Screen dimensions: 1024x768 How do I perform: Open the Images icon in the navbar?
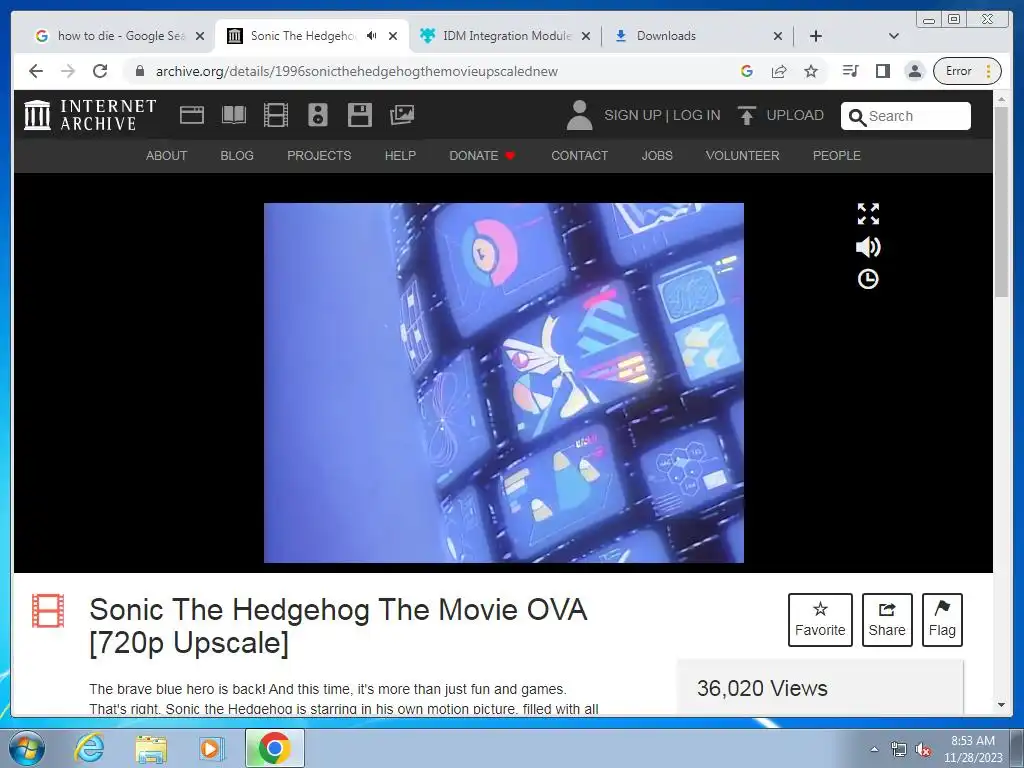[402, 115]
